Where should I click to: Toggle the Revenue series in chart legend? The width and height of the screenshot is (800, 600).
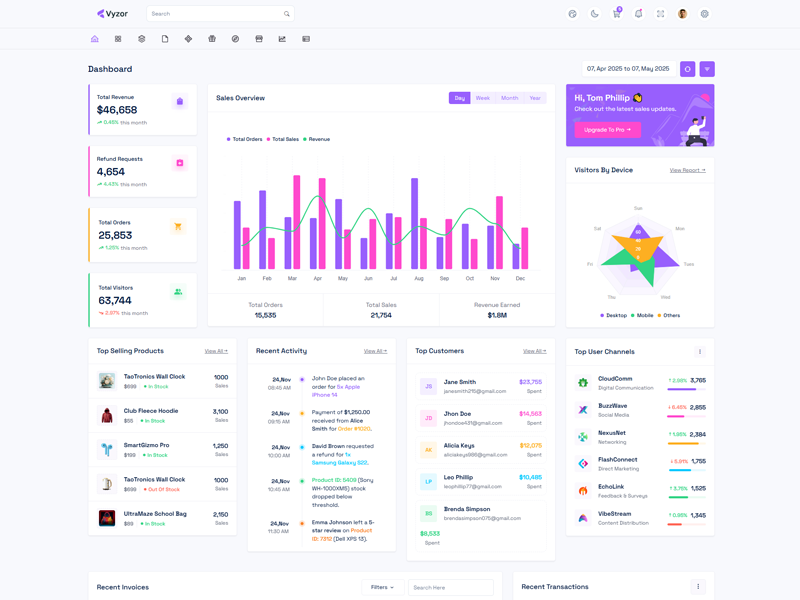(318, 139)
